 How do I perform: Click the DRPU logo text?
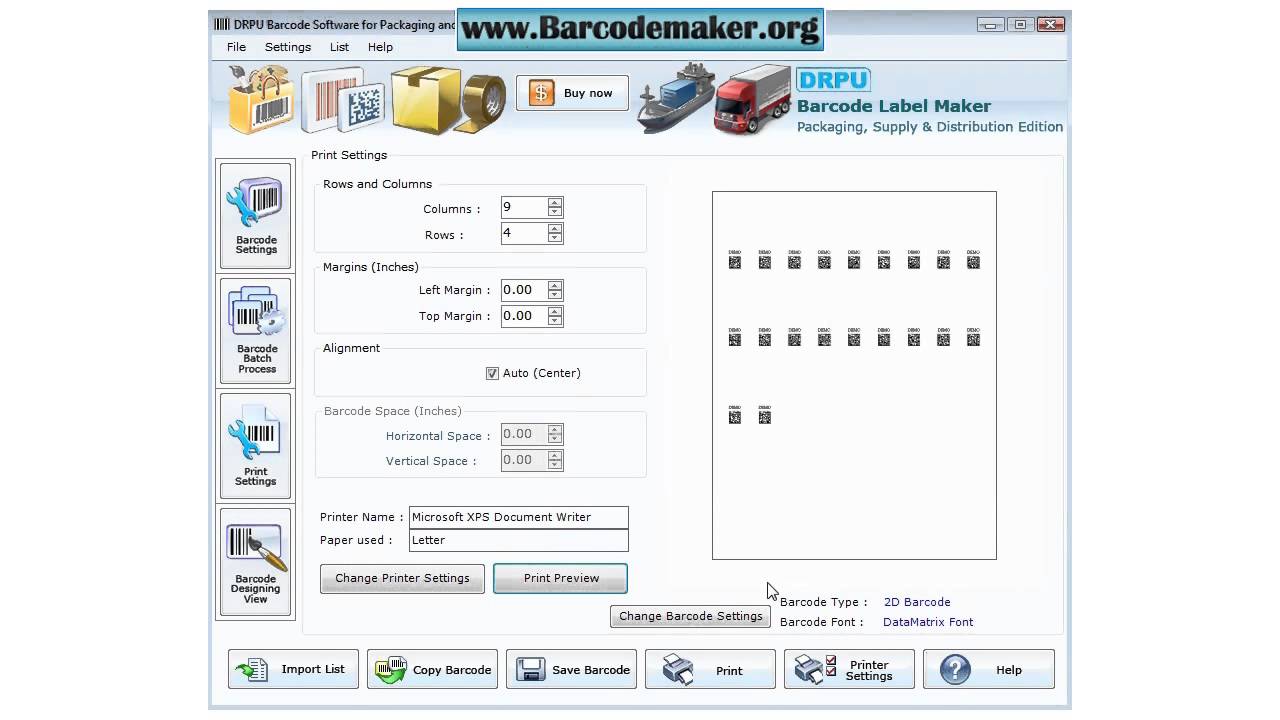coord(834,80)
